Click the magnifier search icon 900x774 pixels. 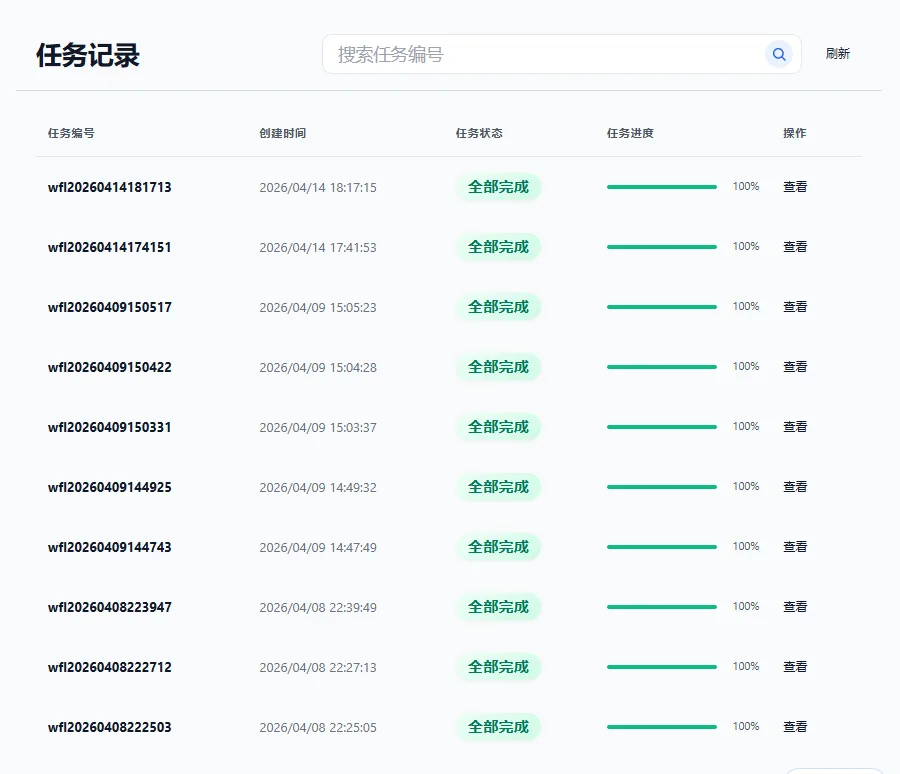pyautogui.click(x=778, y=54)
